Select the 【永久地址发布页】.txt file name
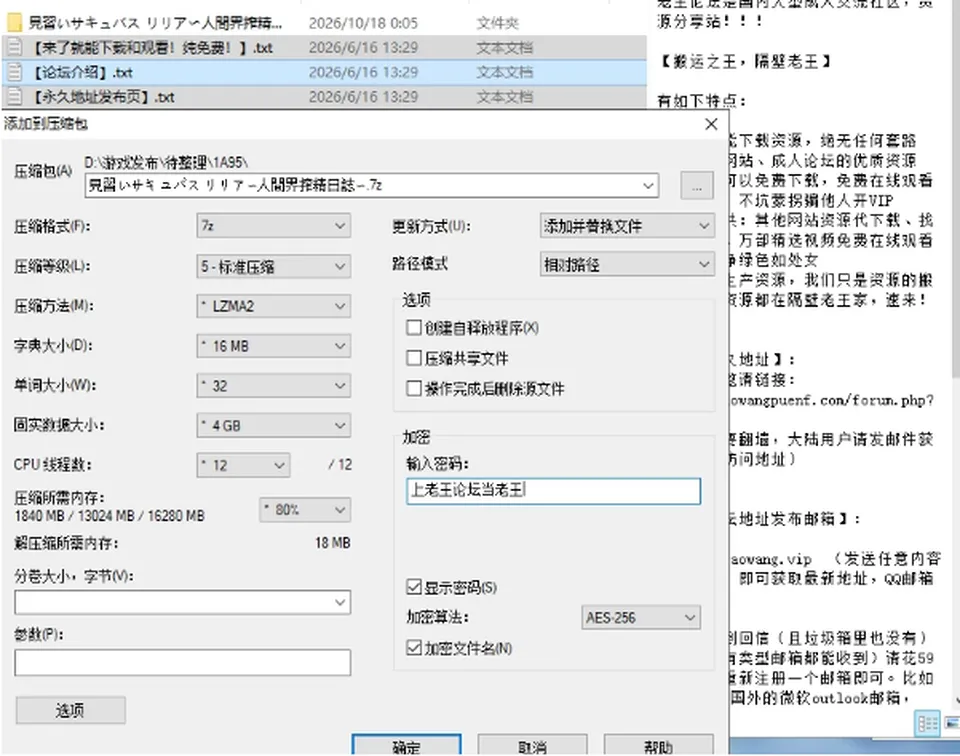The width and height of the screenshot is (960, 756). [102, 97]
